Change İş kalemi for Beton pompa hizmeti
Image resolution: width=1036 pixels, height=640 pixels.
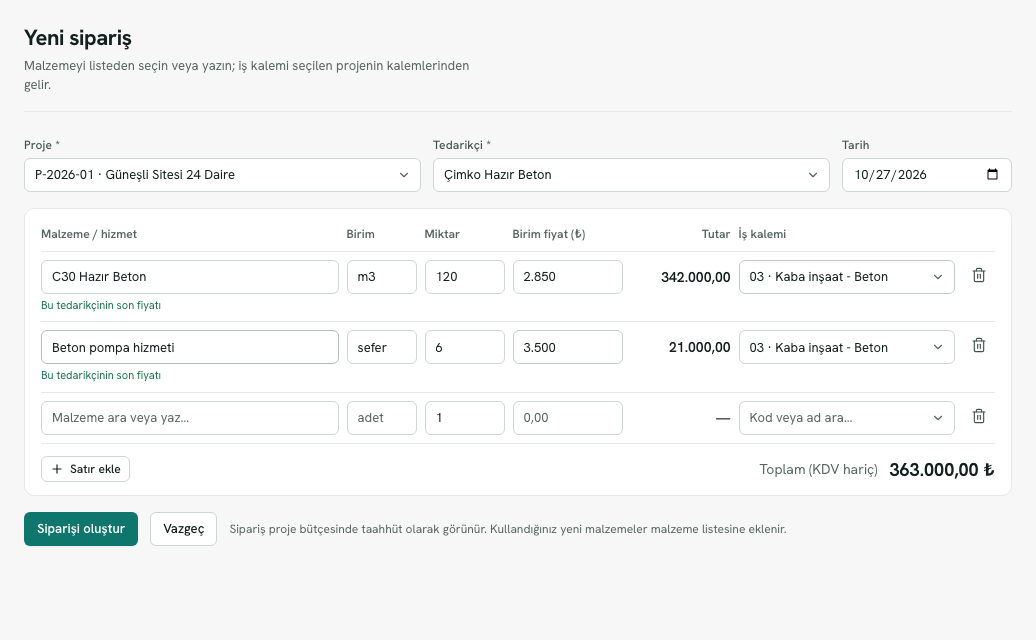pyautogui.click(x=846, y=347)
